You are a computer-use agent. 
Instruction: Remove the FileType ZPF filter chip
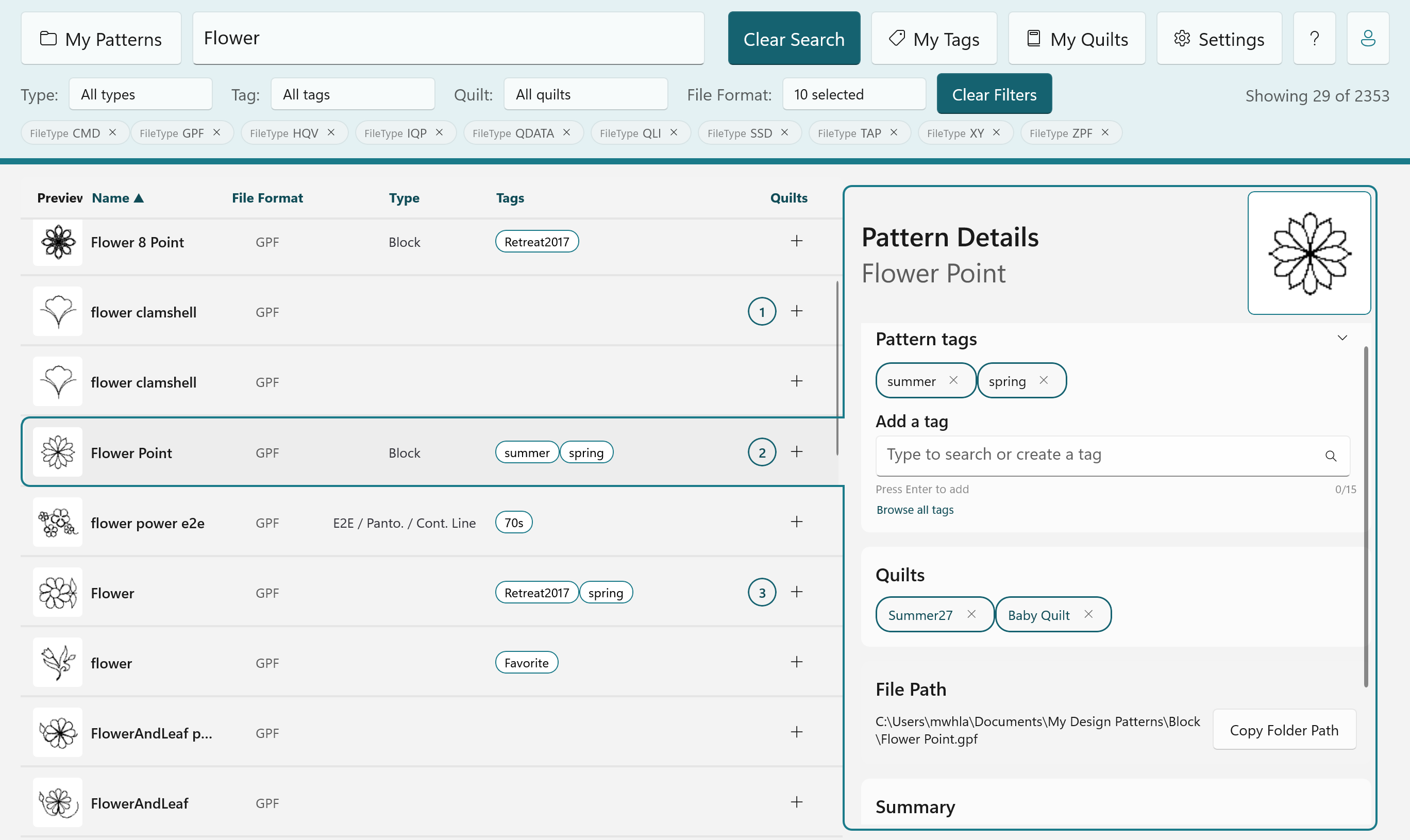(x=1104, y=132)
